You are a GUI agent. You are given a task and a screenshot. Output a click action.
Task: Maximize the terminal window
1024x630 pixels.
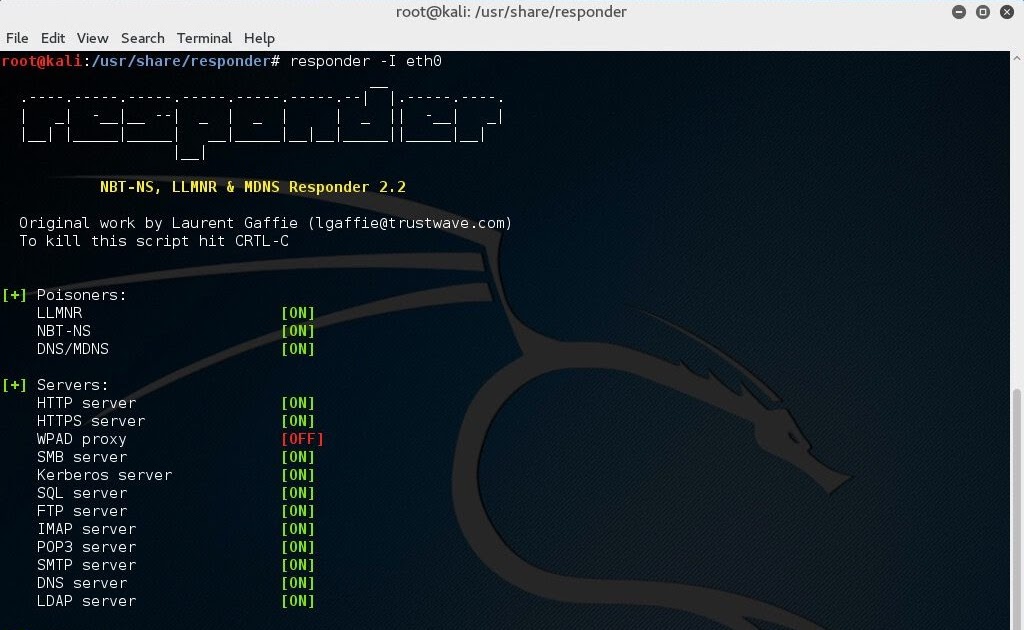click(983, 12)
